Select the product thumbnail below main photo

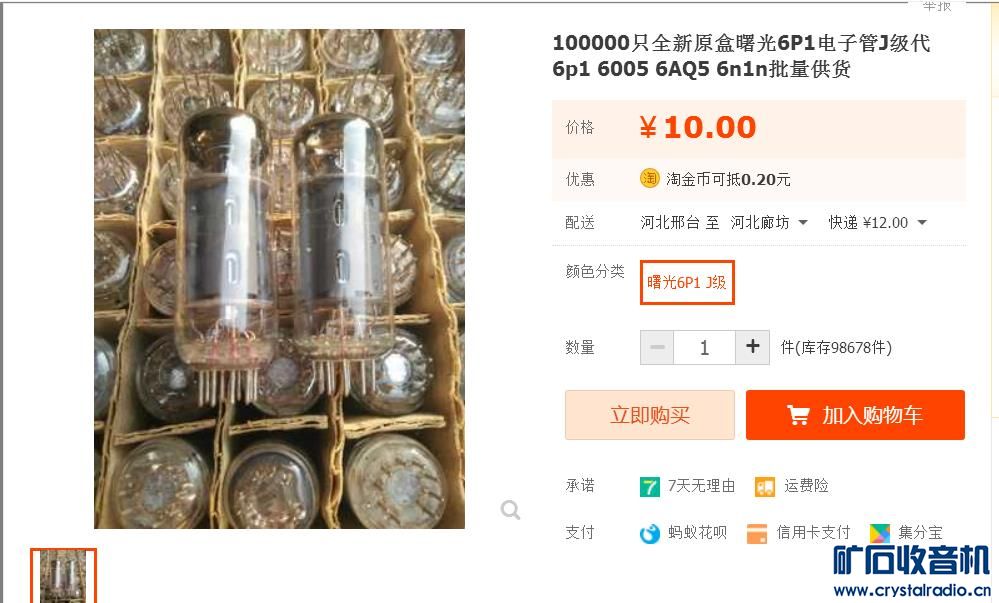point(63,576)
